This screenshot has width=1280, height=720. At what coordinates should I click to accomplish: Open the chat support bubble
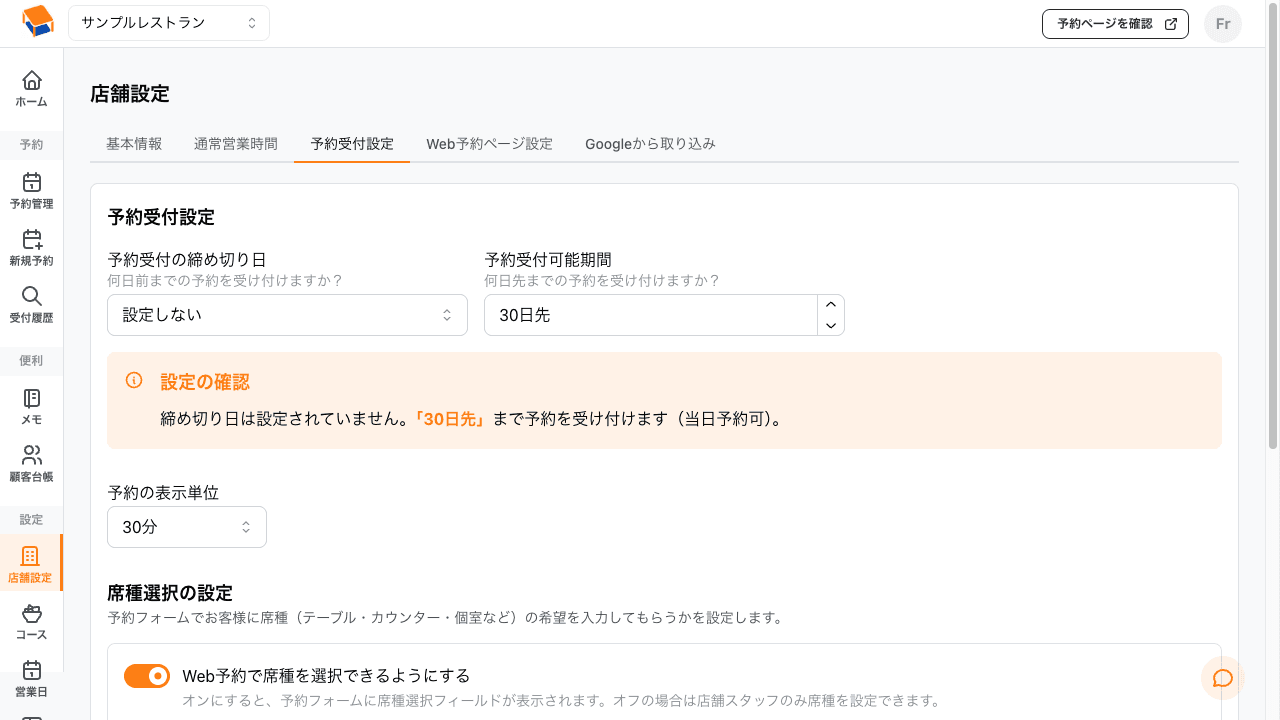coord(1222,678)
